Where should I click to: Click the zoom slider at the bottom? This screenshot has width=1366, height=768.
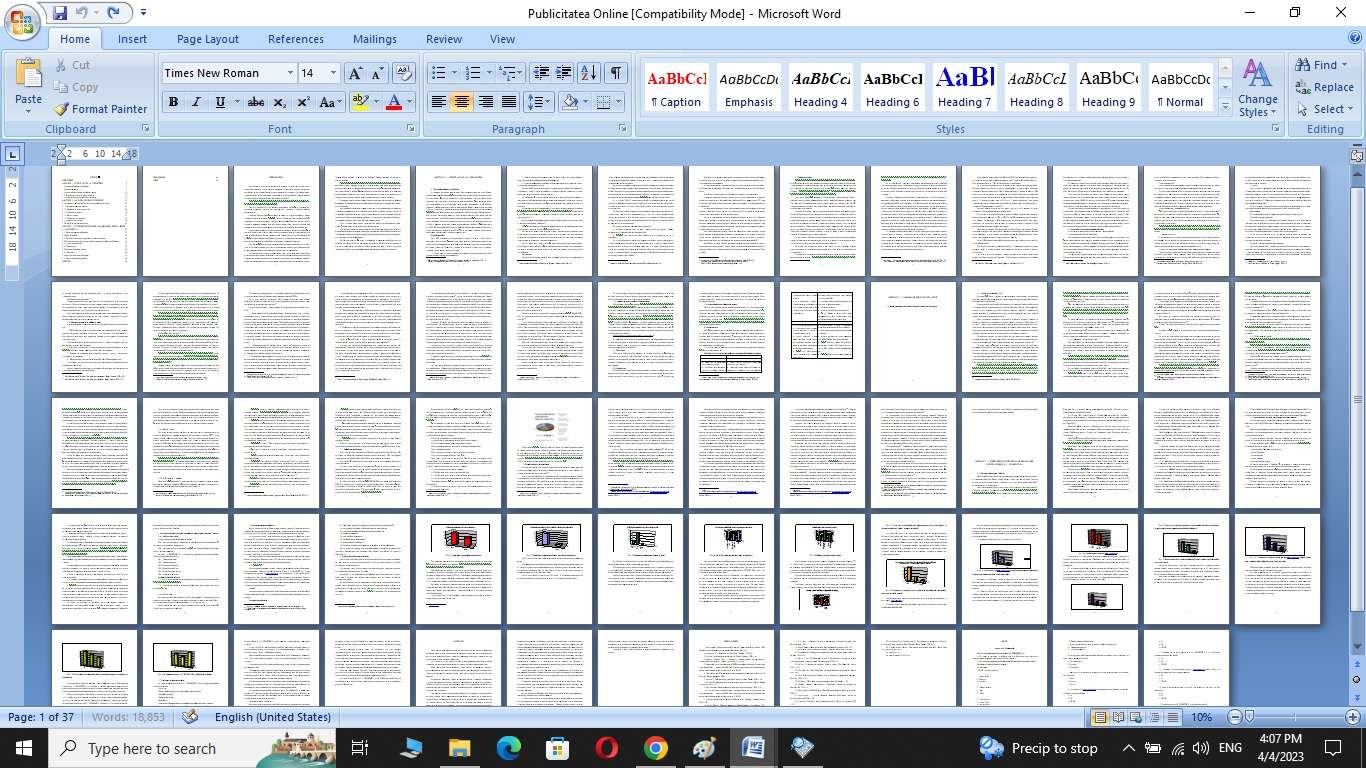click(1295, 717)
